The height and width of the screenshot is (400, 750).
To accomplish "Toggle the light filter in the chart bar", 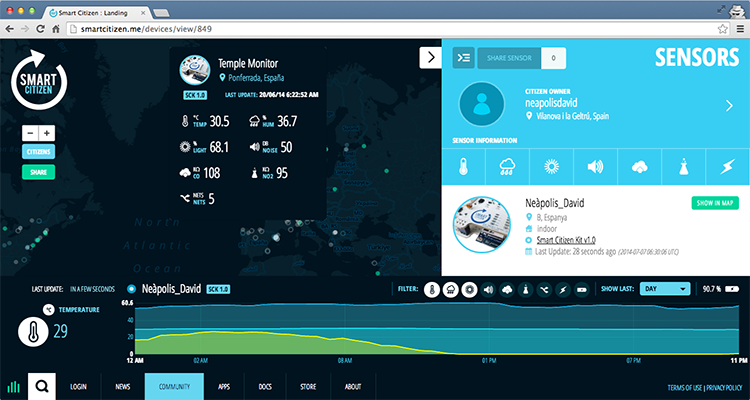I will tap(469, 289).
